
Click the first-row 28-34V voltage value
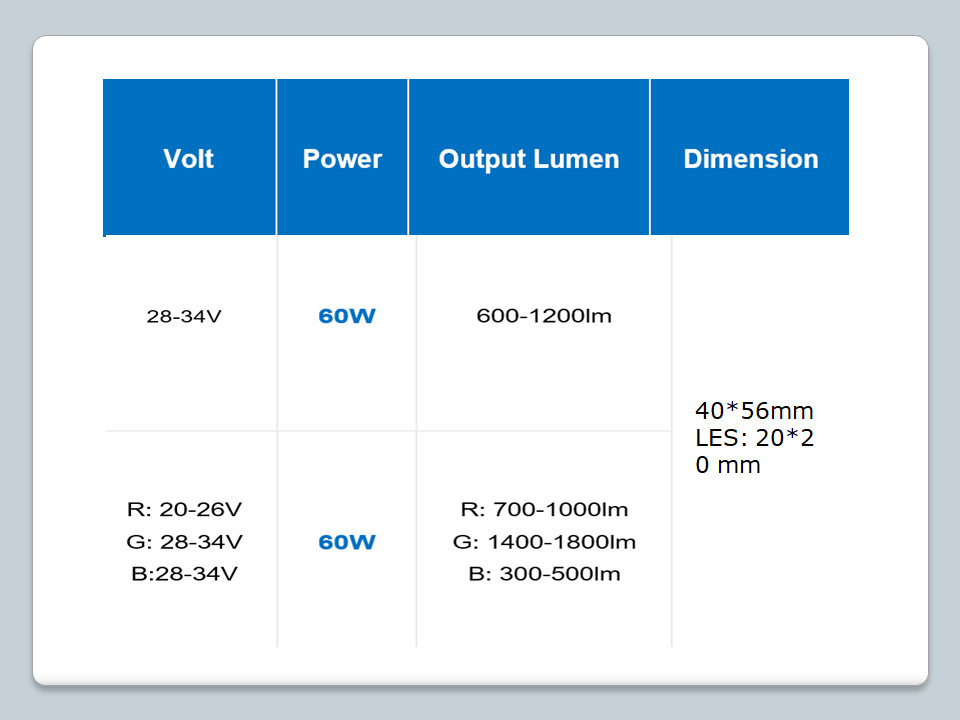183,317
